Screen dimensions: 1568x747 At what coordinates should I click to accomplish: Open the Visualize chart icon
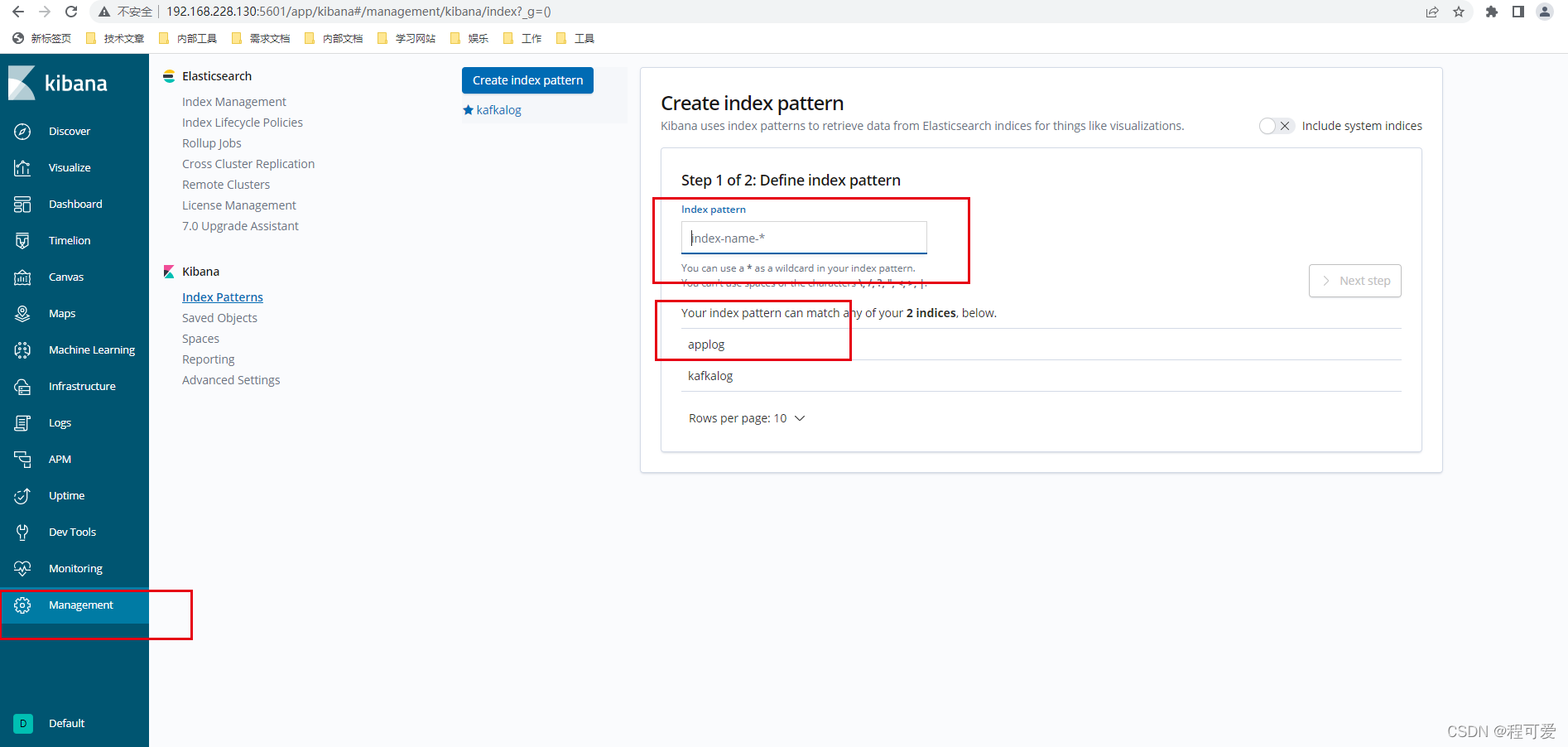point(22,168)
